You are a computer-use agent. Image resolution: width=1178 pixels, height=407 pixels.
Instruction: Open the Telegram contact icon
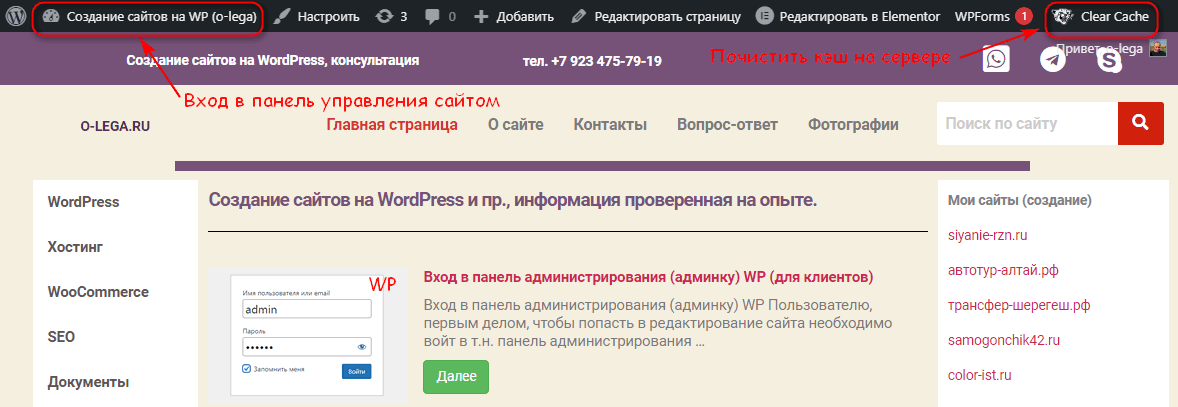coord(1053,59)
